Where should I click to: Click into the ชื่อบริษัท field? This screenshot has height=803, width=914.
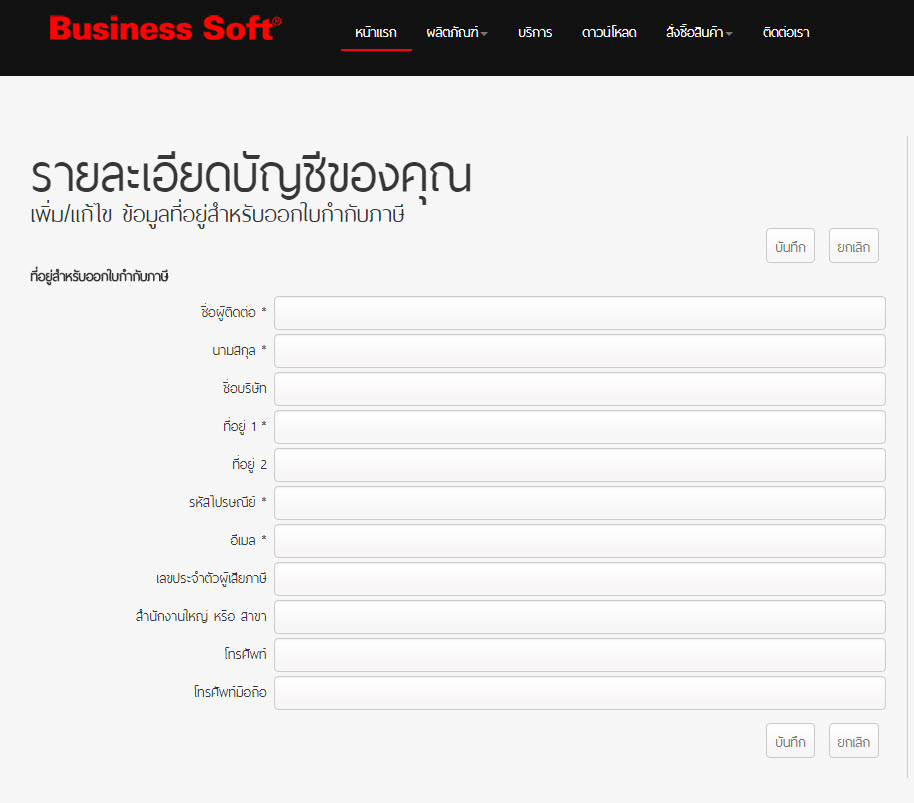[579, 389]
